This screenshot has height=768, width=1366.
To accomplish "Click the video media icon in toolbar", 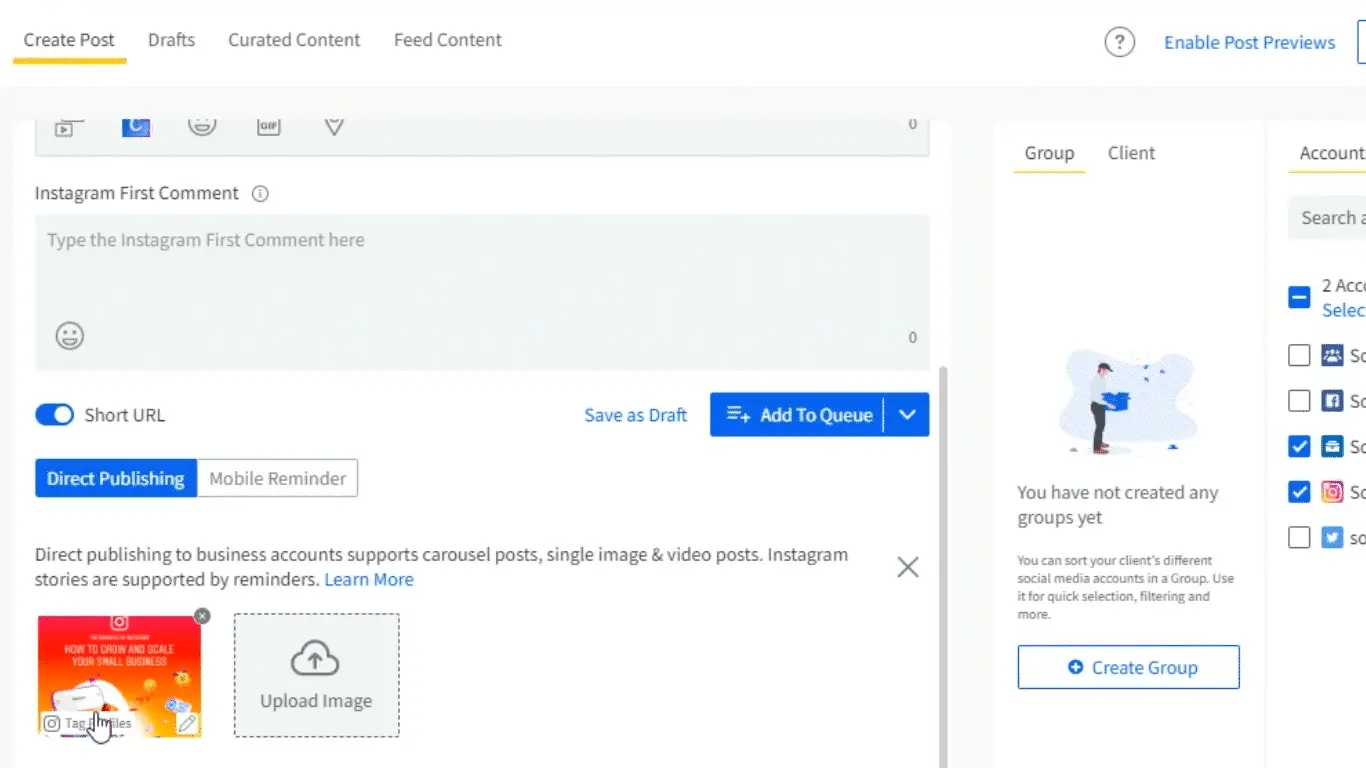I will tap(64, 127).
